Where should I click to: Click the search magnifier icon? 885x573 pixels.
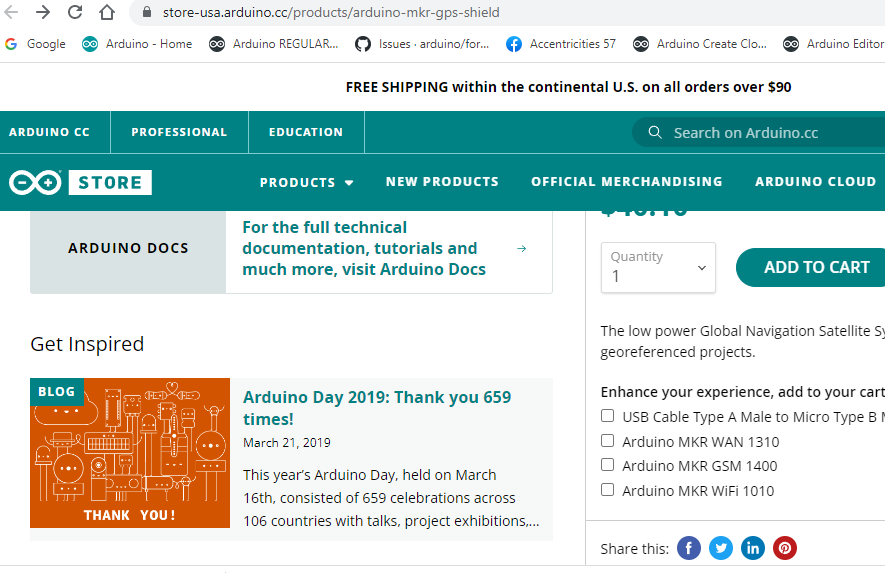(655, 132)
